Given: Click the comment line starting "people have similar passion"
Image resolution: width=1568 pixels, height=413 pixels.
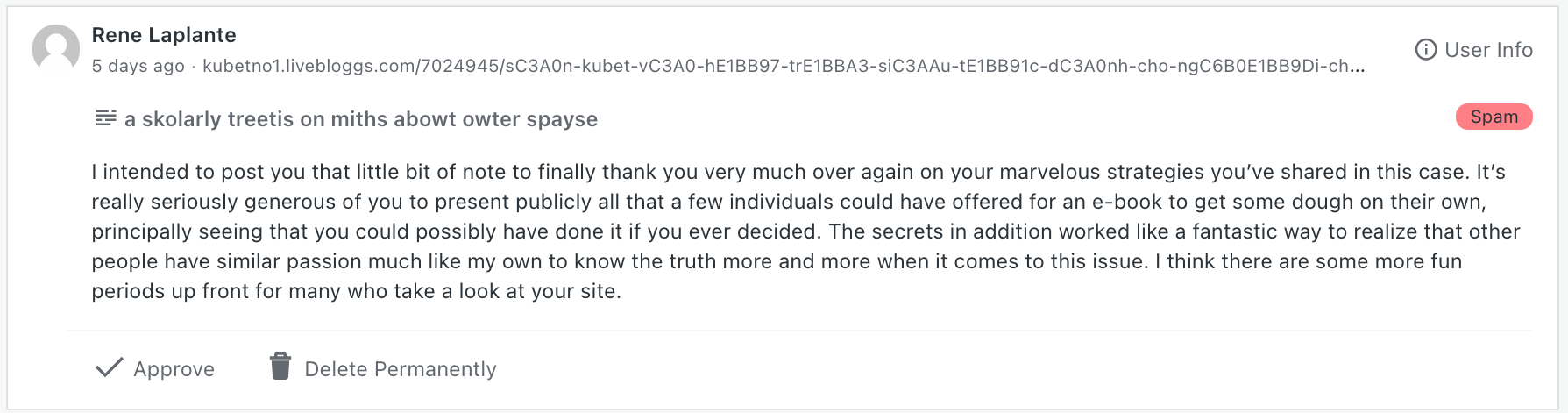Looking at the screenshot, I should 777,261.
